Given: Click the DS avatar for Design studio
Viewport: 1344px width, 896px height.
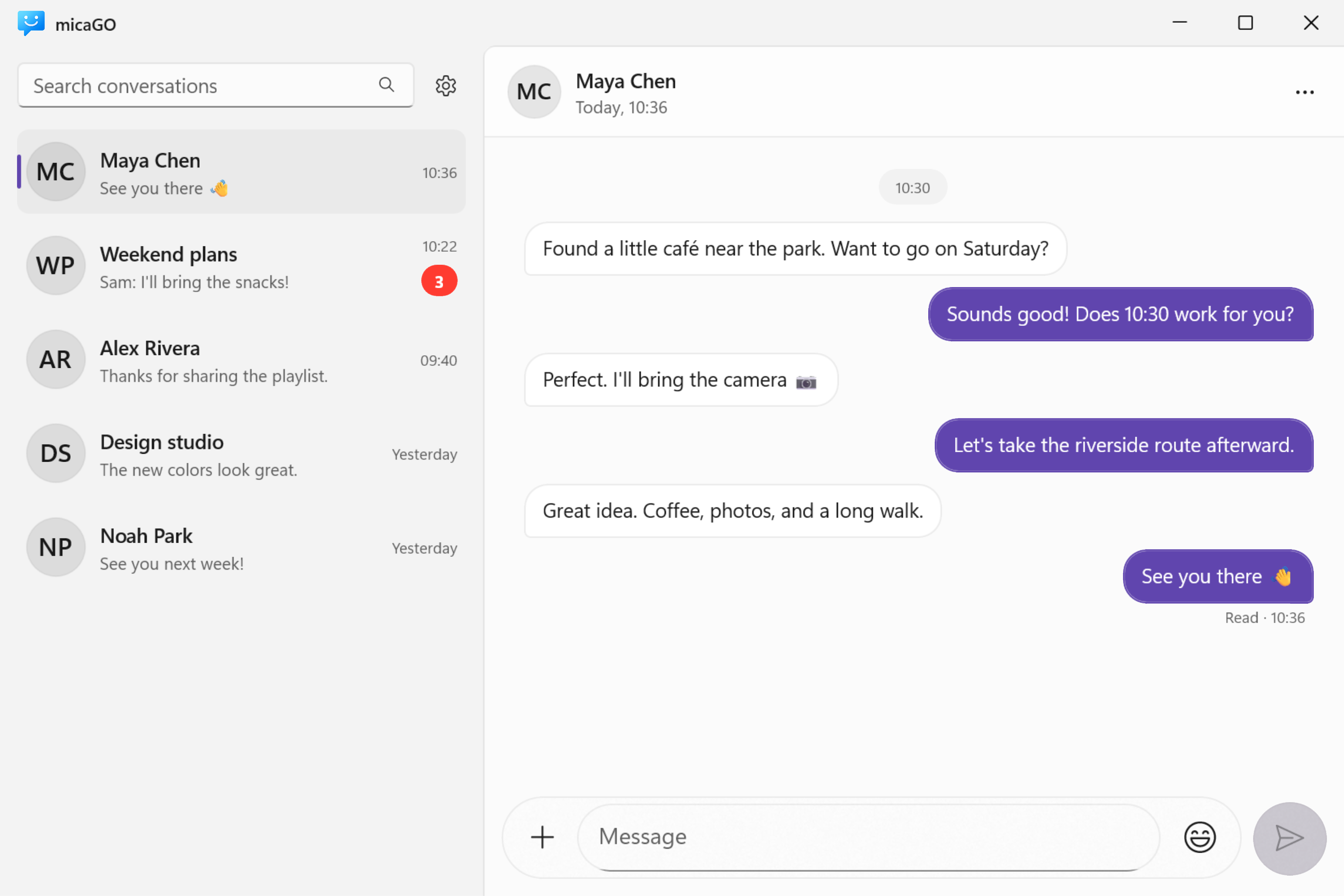Looking at the screenshot, I should coord(56,453).
